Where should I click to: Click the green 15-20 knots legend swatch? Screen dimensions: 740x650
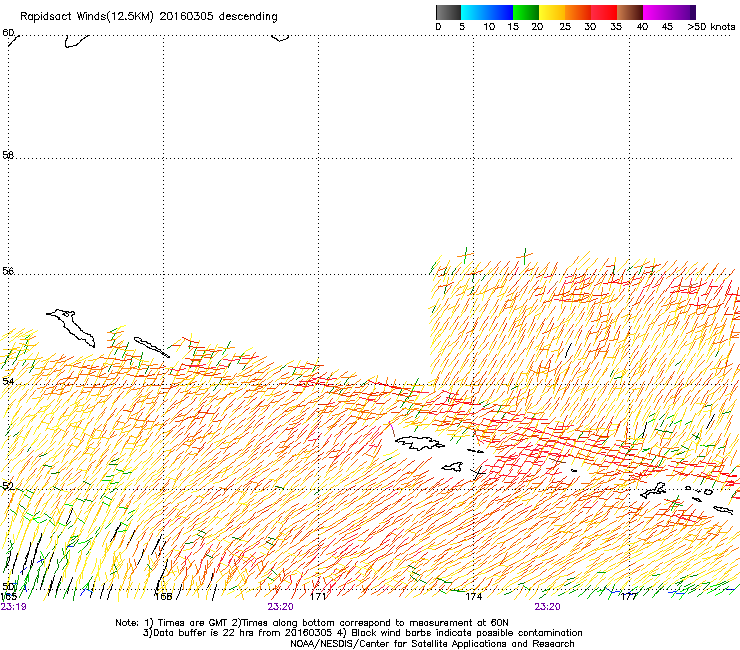click(x=526, y=12)
